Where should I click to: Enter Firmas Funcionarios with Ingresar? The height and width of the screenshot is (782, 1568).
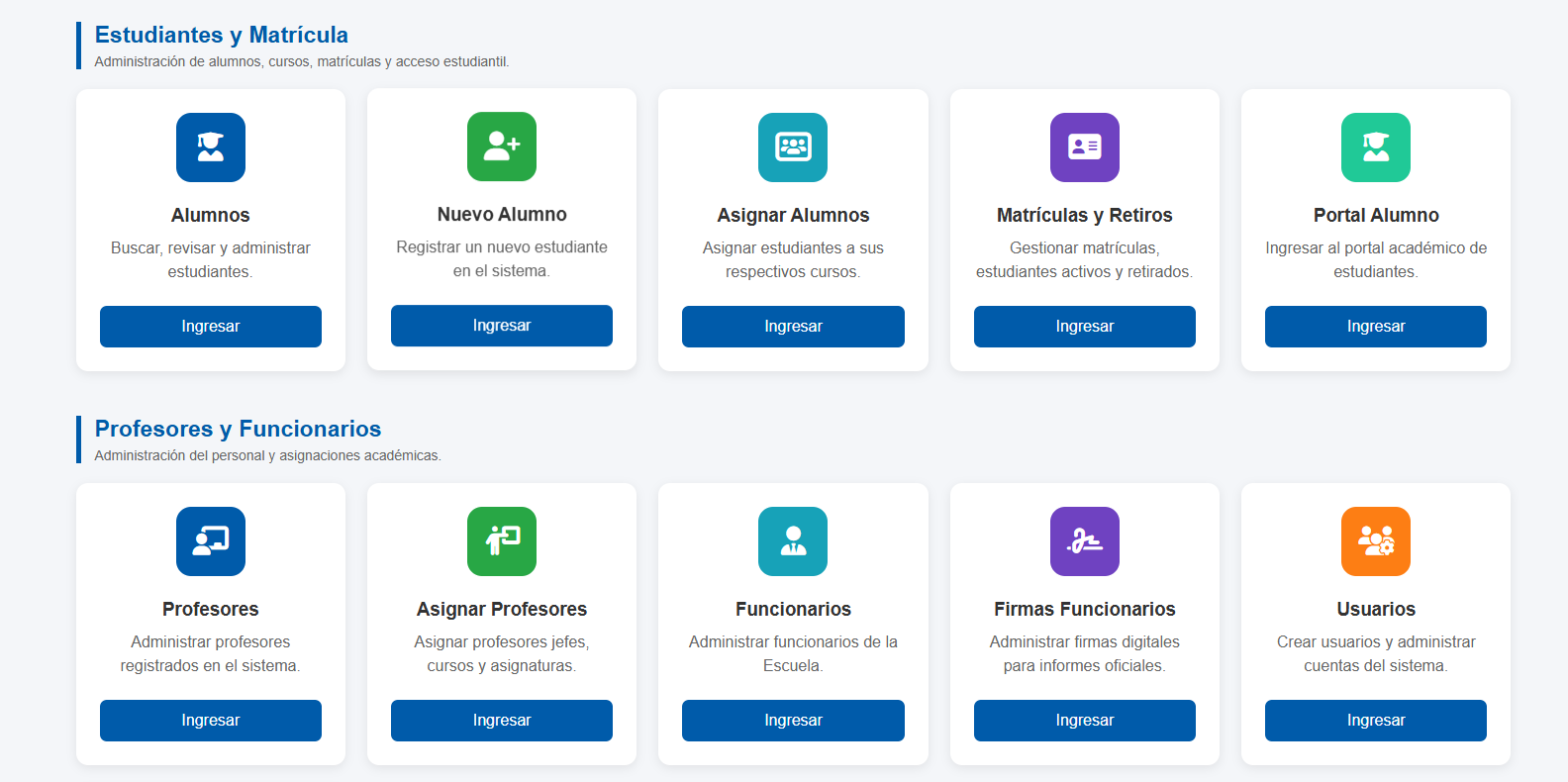coord(1085,721)
